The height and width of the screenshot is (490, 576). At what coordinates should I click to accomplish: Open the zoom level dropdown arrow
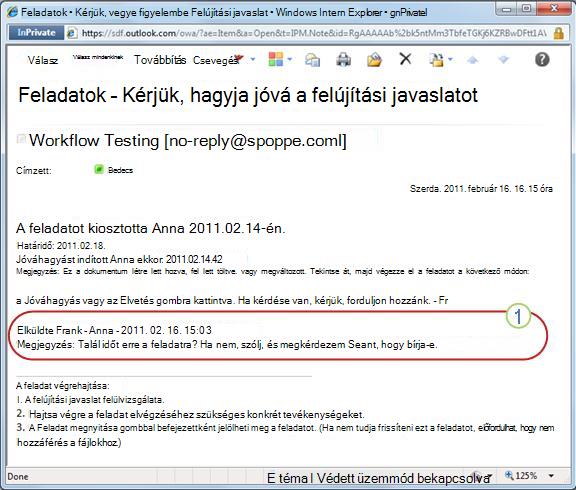tap(551, 476)
